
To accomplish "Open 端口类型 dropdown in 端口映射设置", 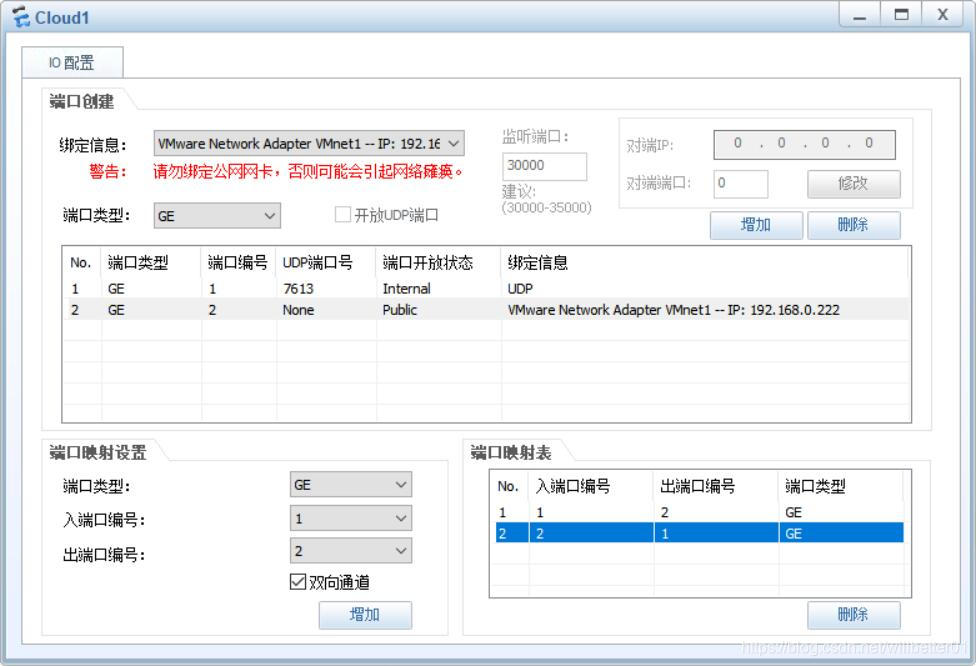I will (350, 485).
